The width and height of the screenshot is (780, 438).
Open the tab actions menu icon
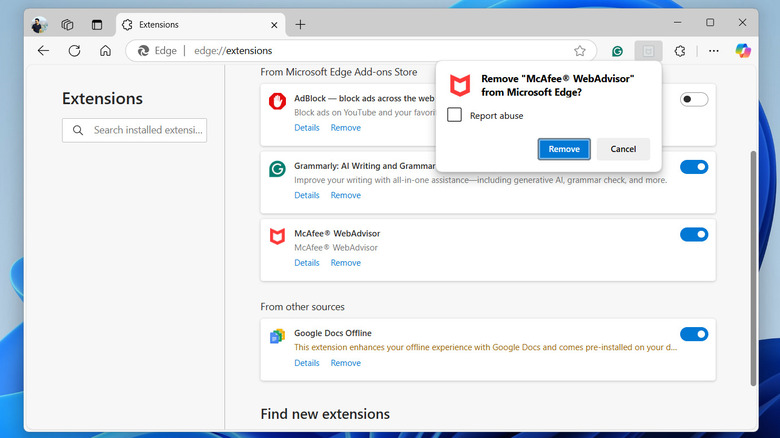click(97, 24)
